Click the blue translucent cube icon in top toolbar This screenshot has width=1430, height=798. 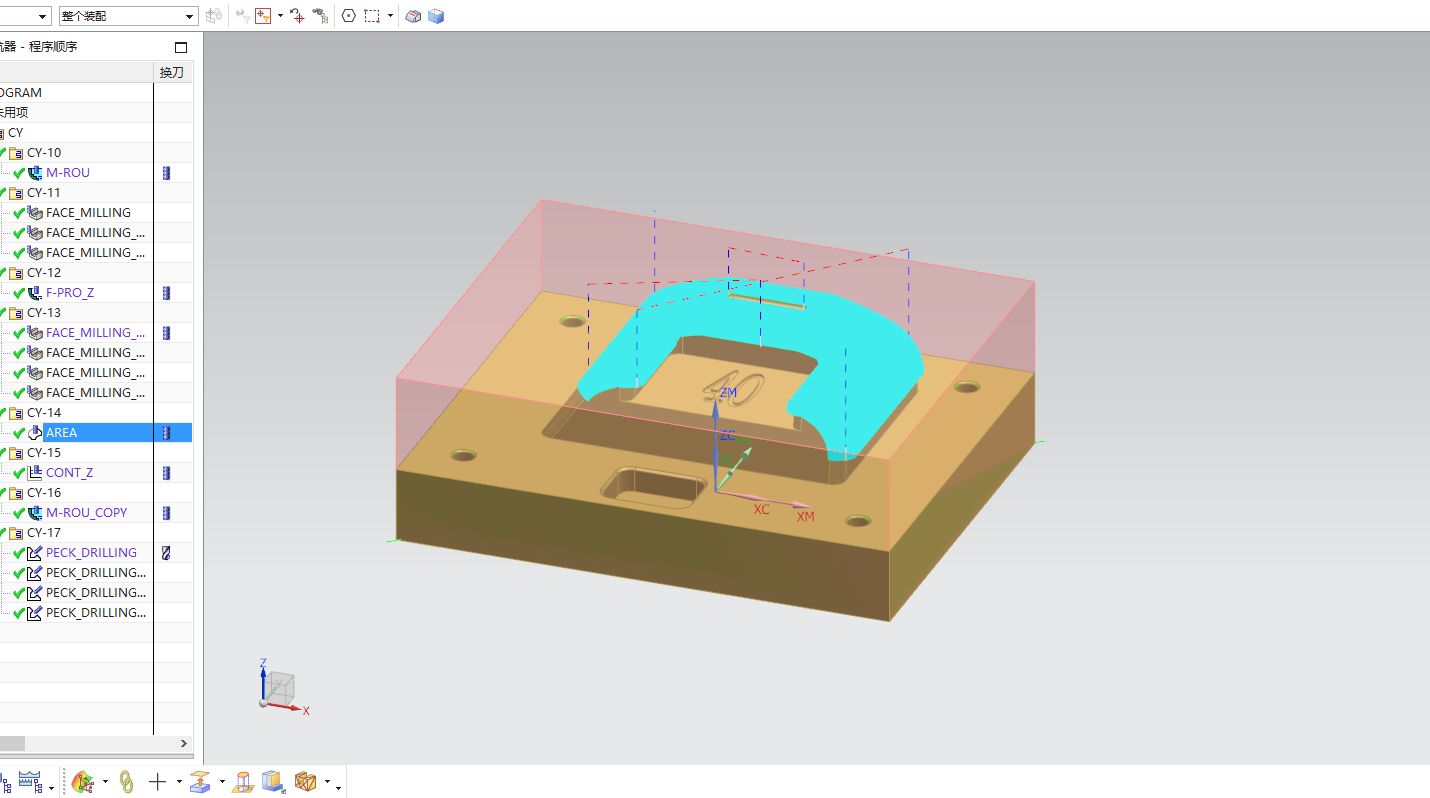[x=436, y=16]
